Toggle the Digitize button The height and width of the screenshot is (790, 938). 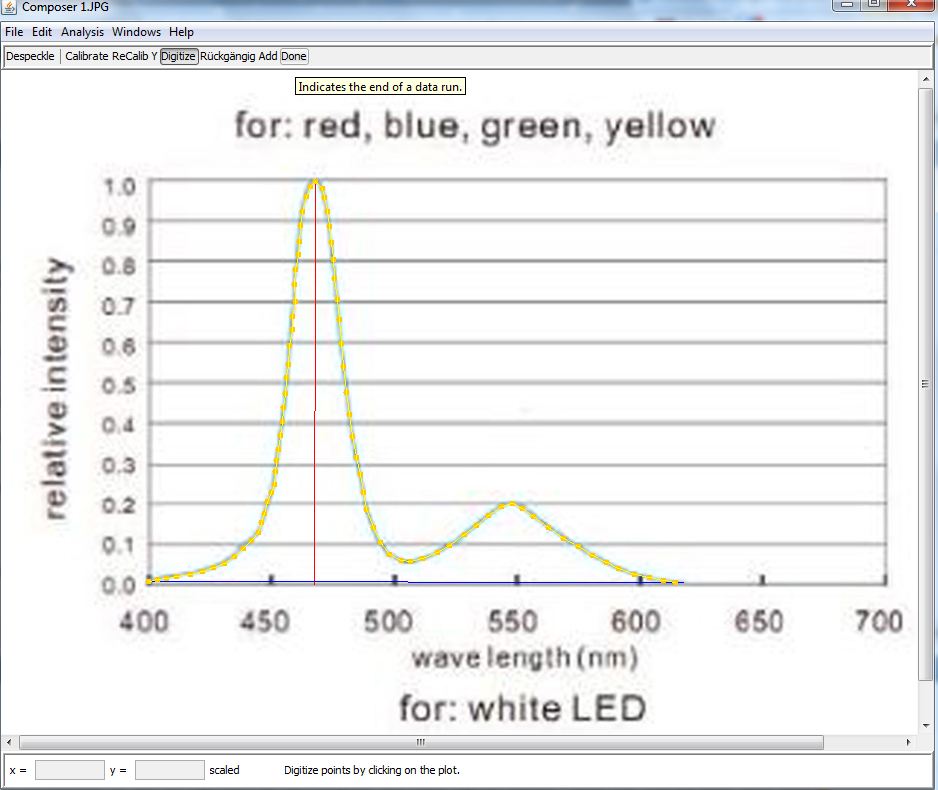[x=179, y=56]
